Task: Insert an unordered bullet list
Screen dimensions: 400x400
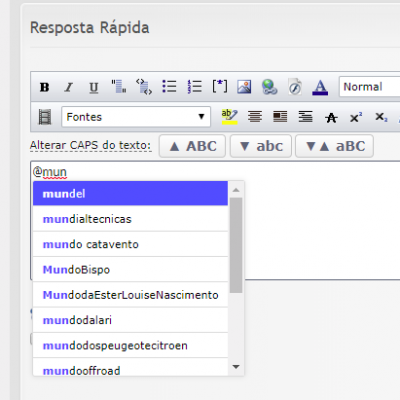Action: 169,87
